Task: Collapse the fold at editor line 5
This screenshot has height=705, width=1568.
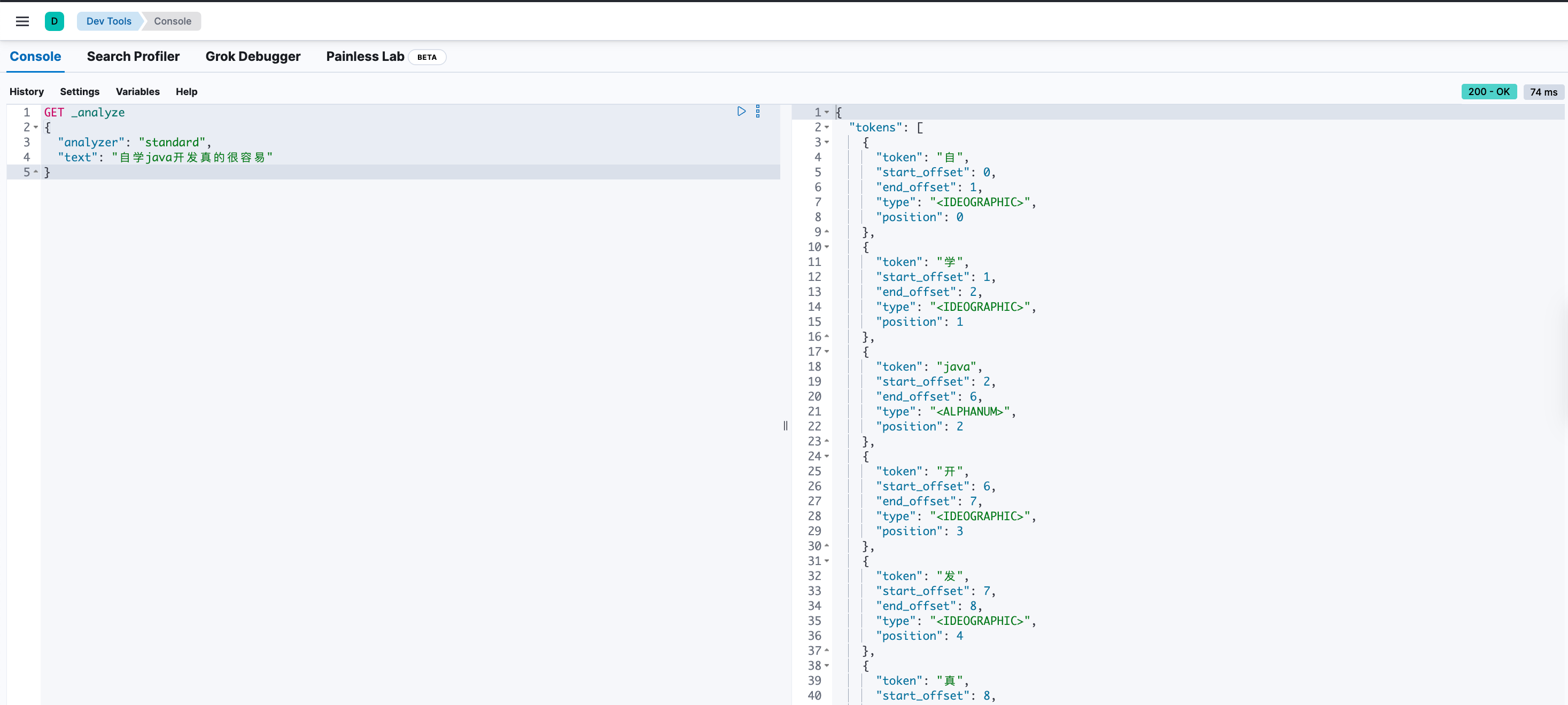Action: [x=36, y=172]
